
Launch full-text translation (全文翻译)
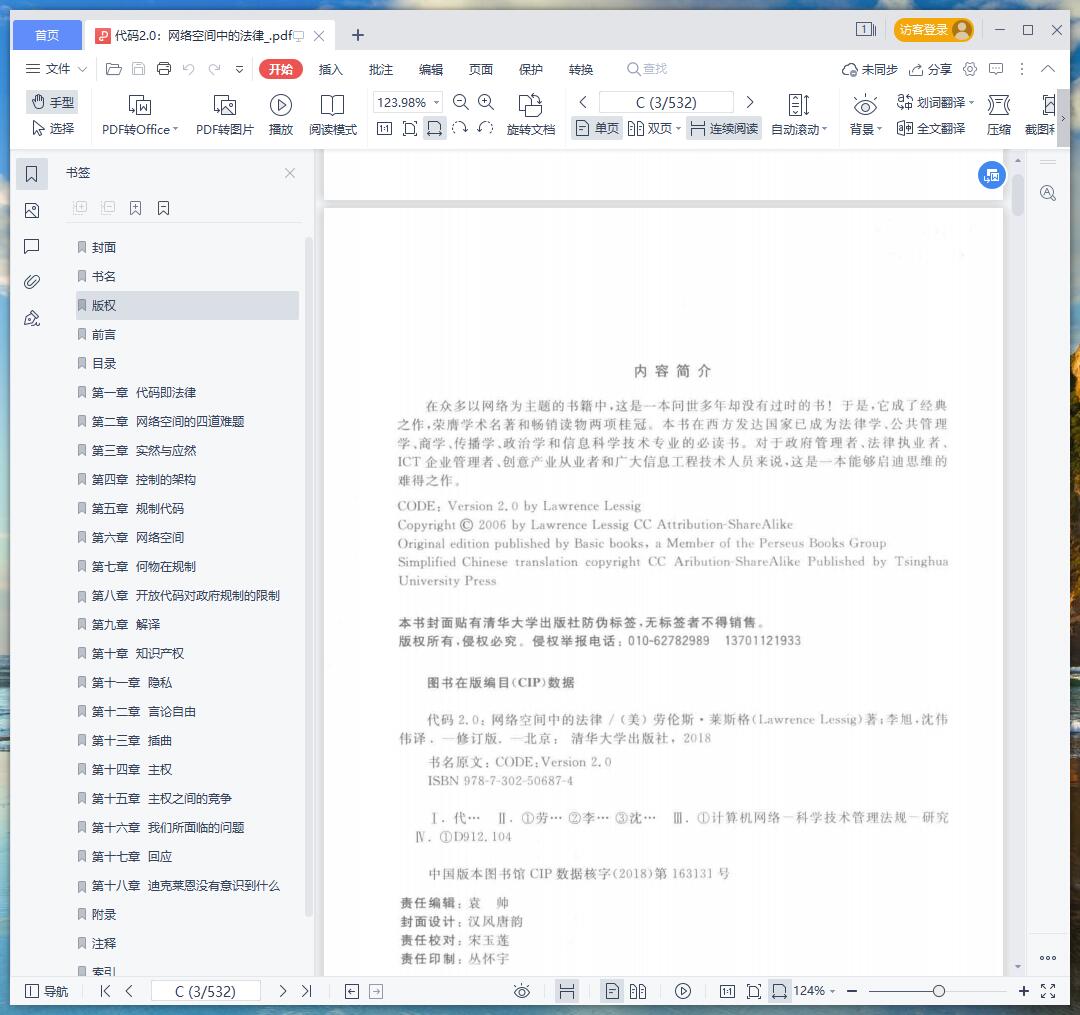pos(931,128)
